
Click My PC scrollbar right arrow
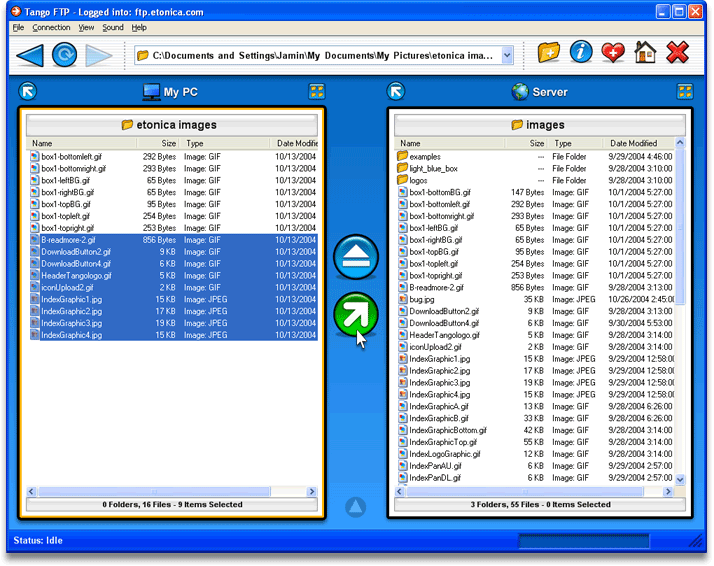coord(311,491)
